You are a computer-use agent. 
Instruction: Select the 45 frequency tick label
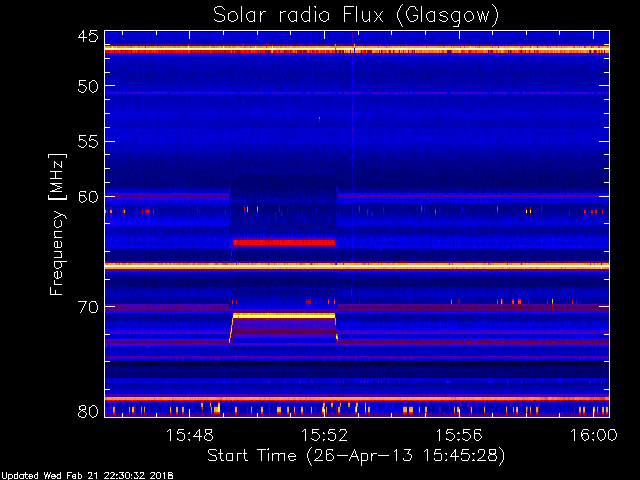[88, 36]
